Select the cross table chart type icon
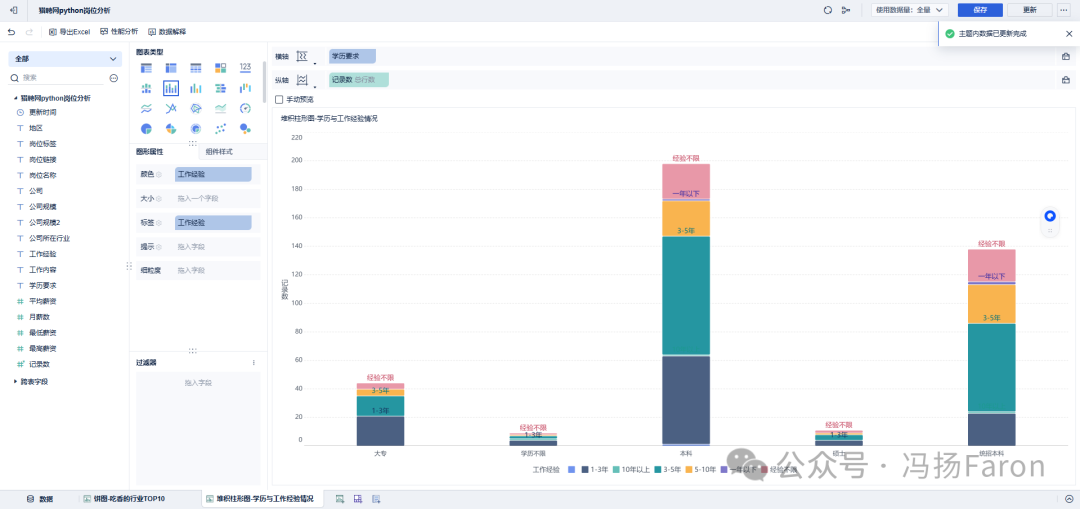Viewport: 1080px width, 509px height. point(171,67)
